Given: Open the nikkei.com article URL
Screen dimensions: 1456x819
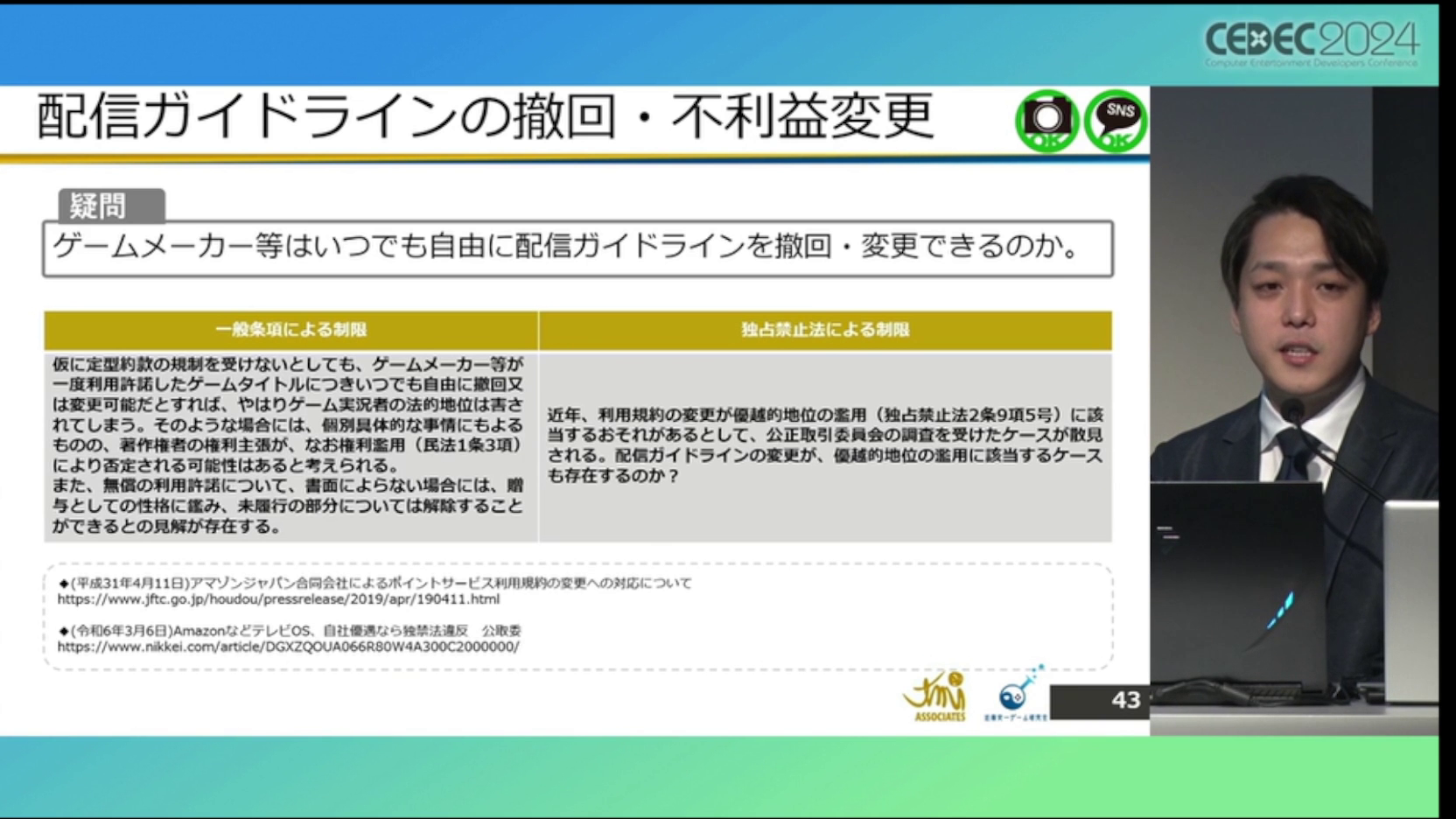Looking at the screenshot, I should [288, 647].
